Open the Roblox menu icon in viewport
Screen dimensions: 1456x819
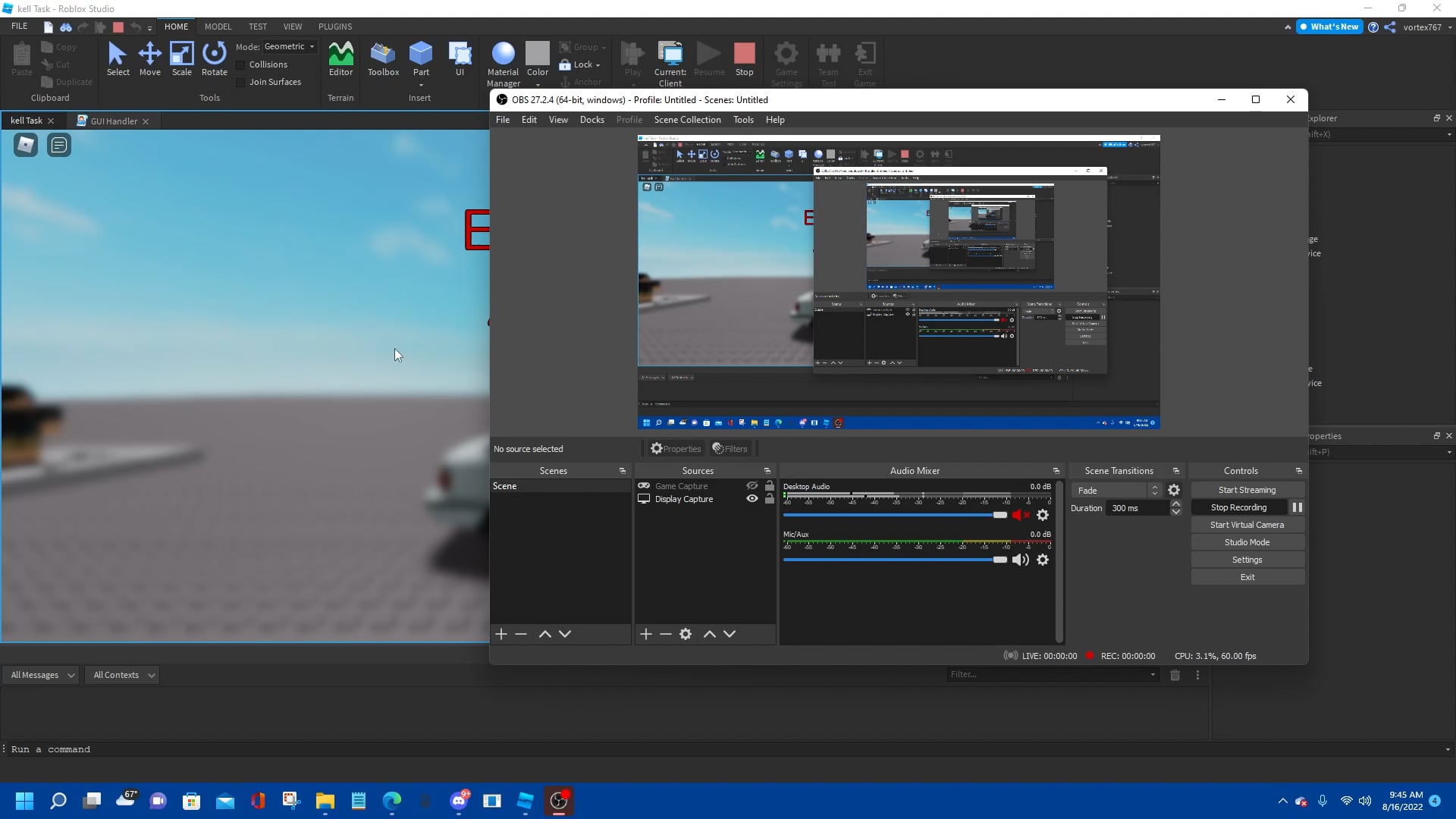pyautogui.click(x=26, y=145)
